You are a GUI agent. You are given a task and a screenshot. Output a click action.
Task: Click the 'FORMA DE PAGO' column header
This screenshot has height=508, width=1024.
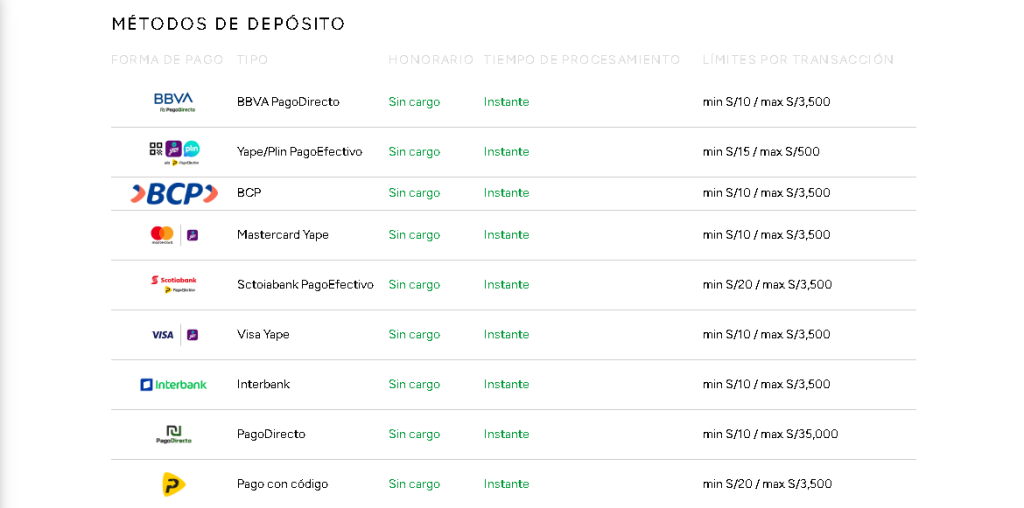click(x=167, y=59)
